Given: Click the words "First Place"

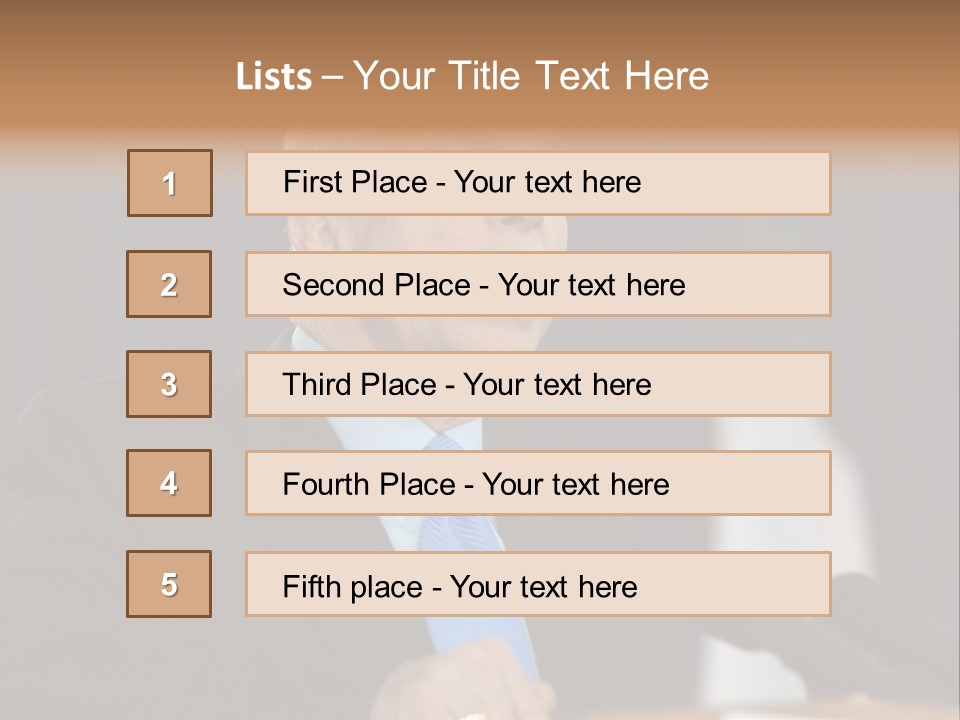Looking at the screenshot, I should coord(353,182).
